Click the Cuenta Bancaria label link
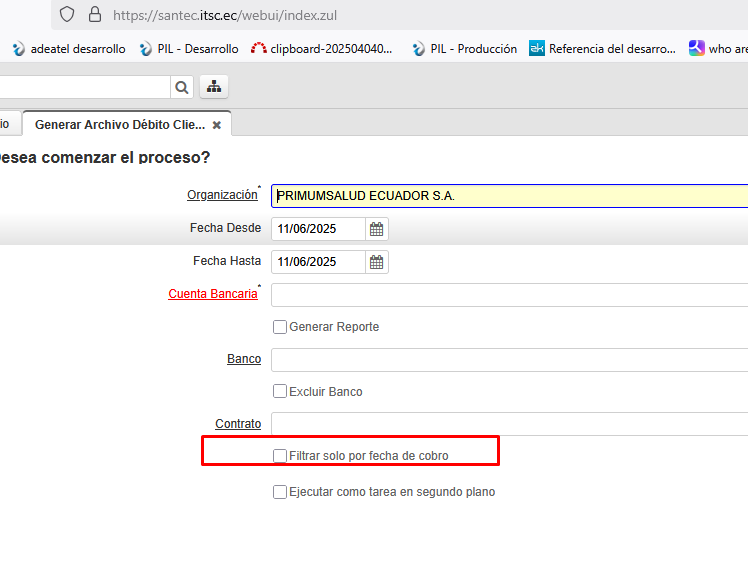The width and height of the screenshot is (748, 574). point(212,294)
